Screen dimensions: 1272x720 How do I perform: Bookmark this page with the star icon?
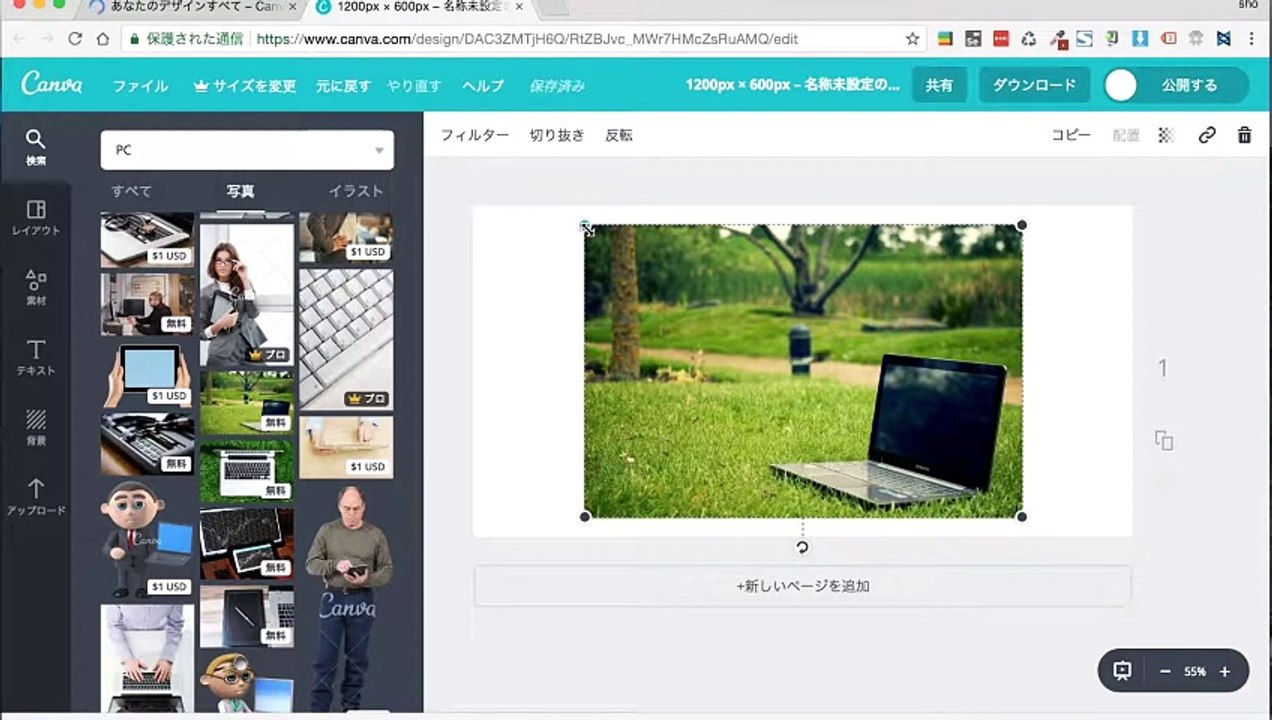point(912,39)
